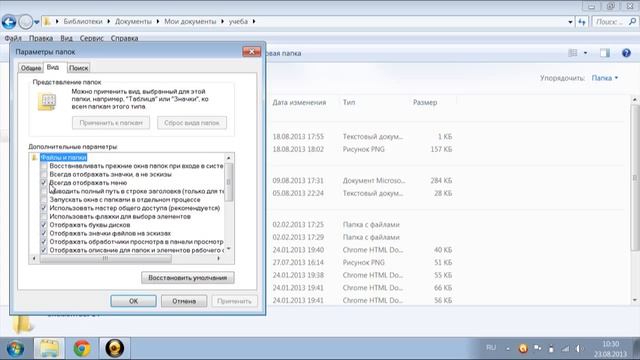Open the Вид menu
Viewport: 640px width, 360px height.
pos(66,38)
